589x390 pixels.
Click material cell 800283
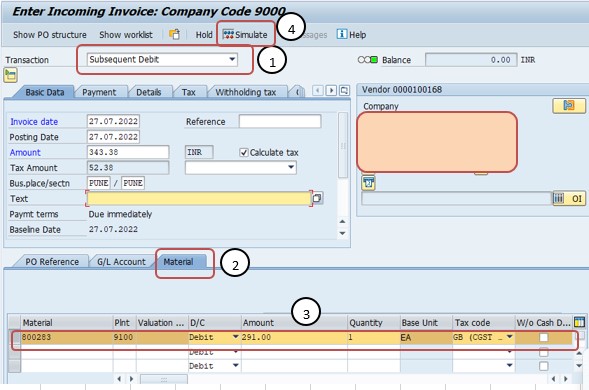tap(66, 337)
